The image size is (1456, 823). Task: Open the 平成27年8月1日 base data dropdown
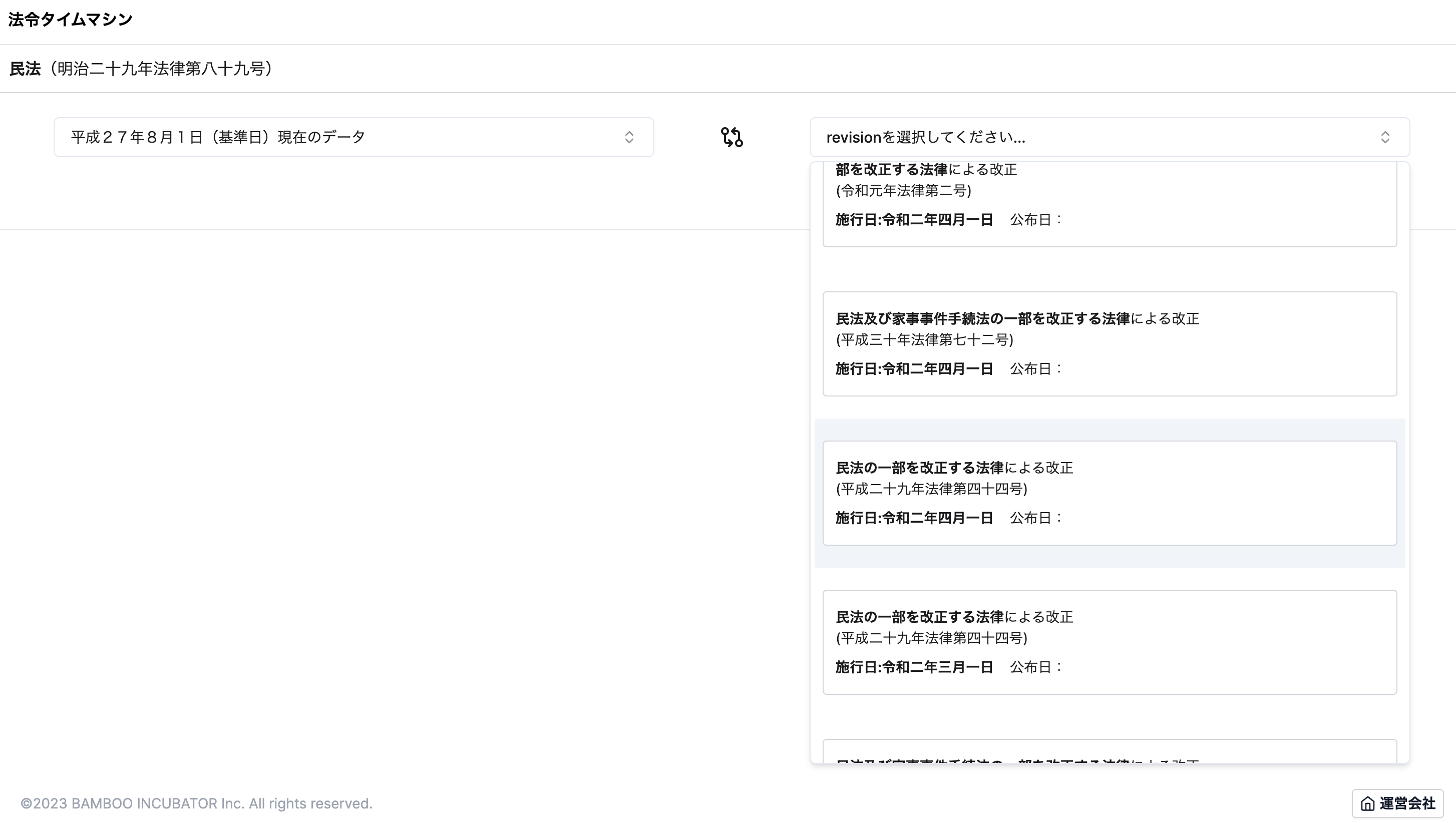pos(353,137)
